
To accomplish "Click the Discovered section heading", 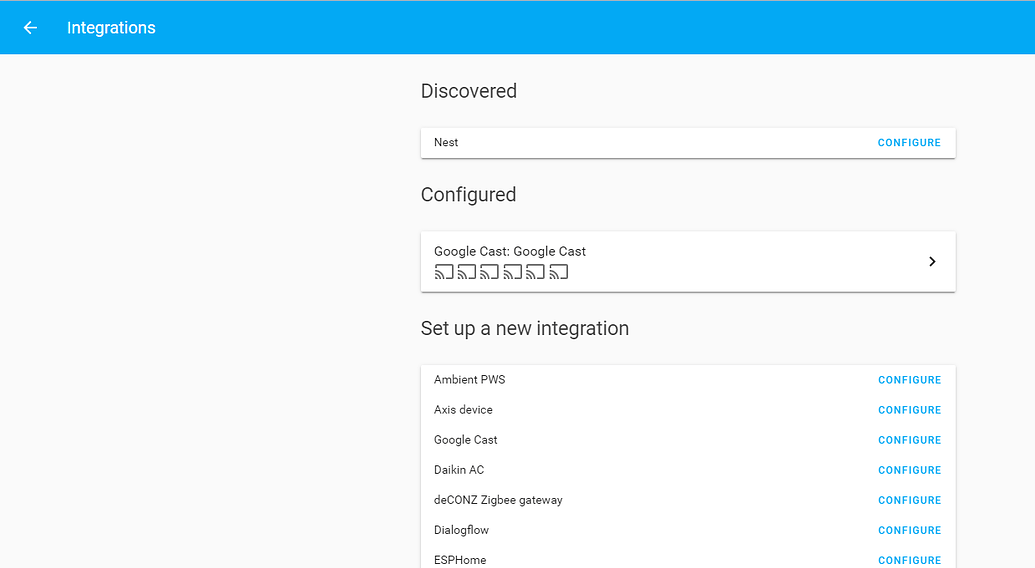I will pos(469,91).
